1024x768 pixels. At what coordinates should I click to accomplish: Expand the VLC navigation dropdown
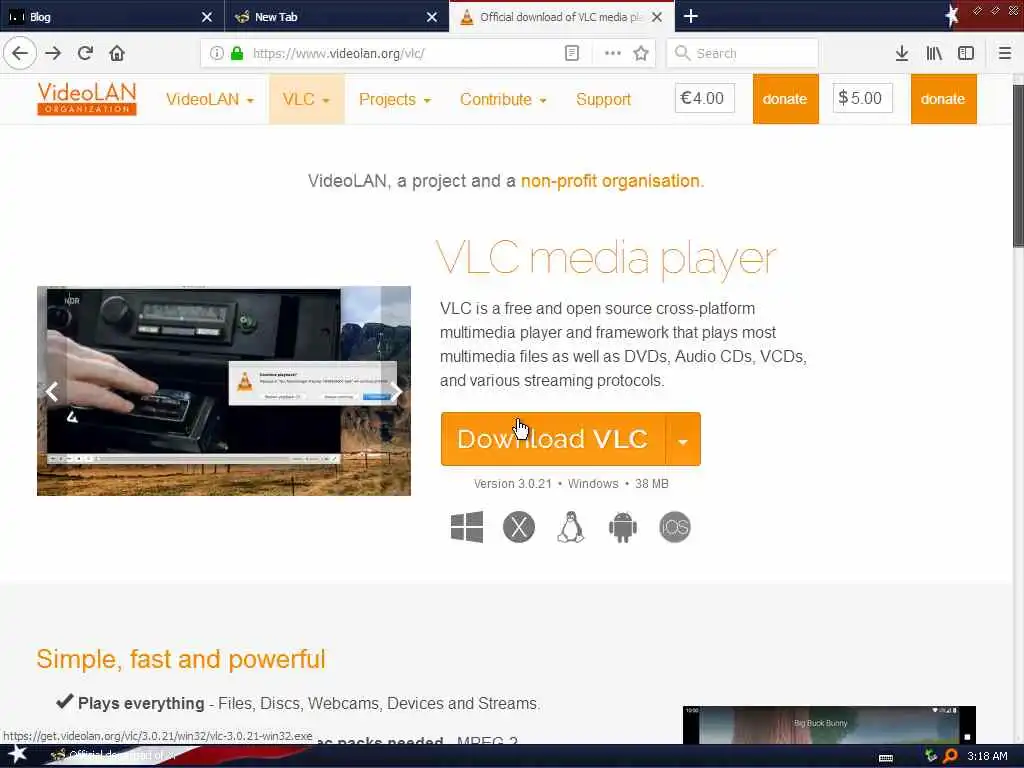point(306,99)
